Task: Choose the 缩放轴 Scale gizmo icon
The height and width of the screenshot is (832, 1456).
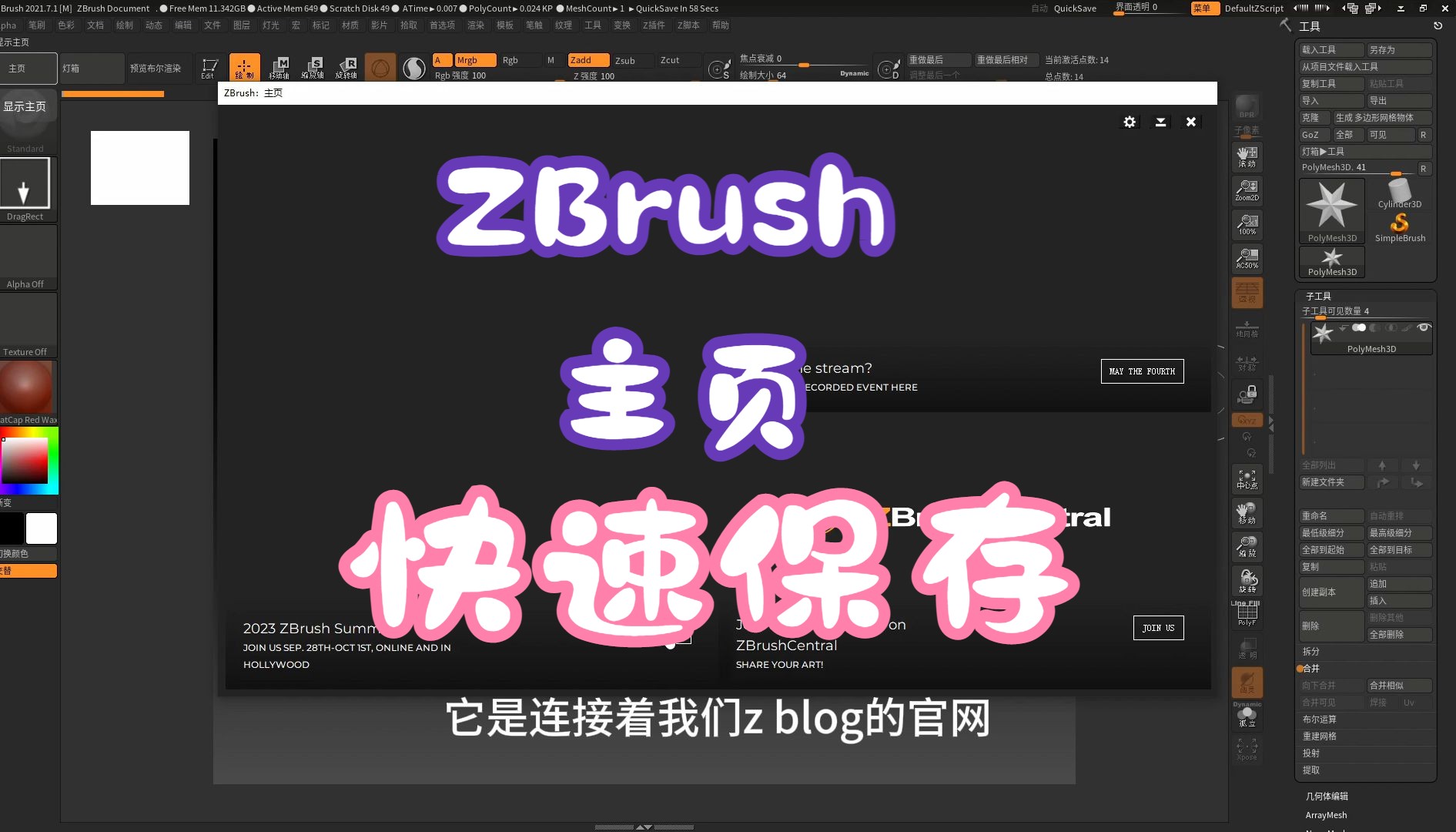Action: coord(313,68)
